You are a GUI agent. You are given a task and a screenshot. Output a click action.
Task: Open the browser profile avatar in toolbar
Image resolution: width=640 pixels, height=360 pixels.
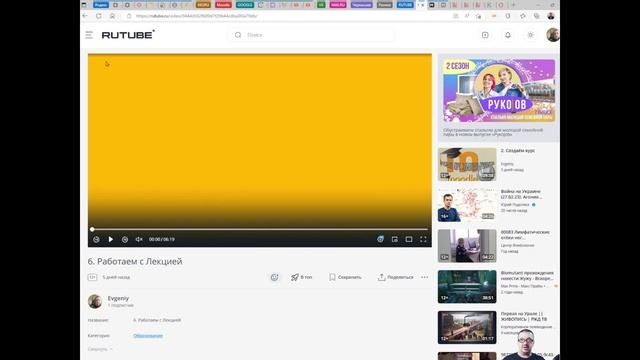(551, 16)
